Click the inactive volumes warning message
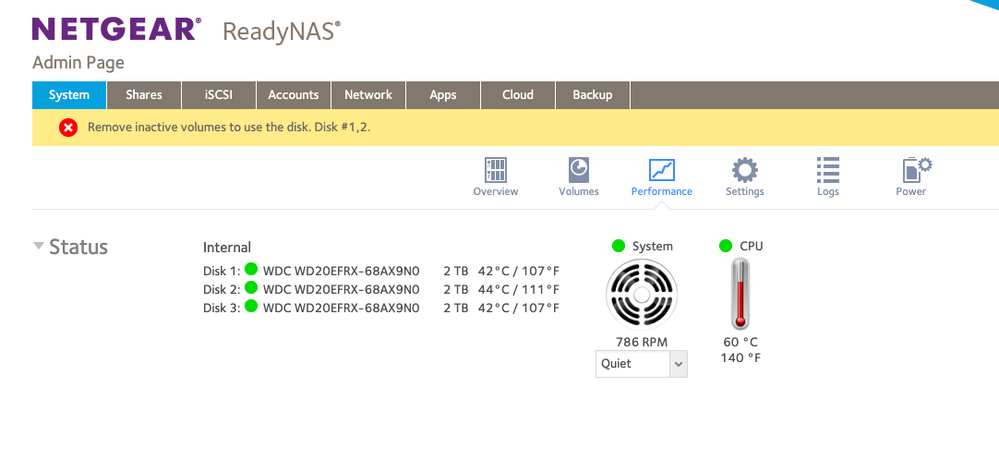The height and width of the screenshot is (461, 999). [229, 128]
